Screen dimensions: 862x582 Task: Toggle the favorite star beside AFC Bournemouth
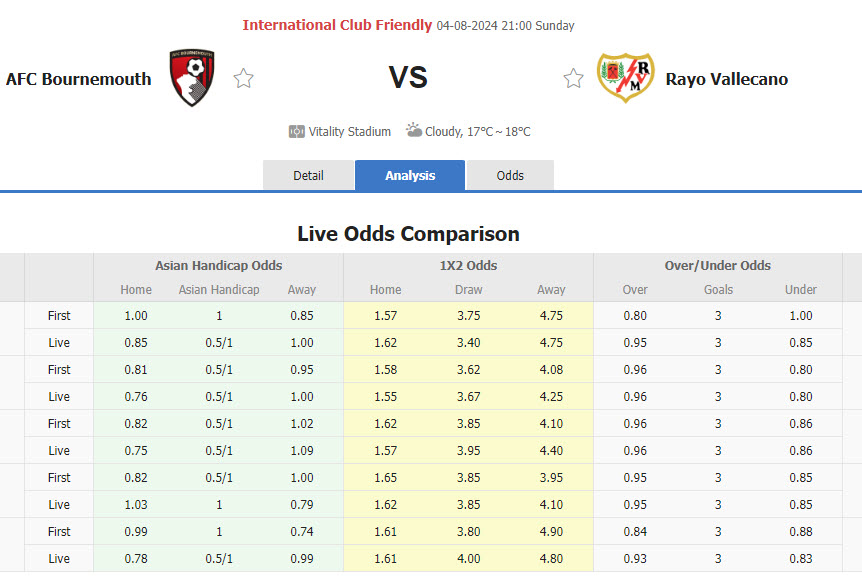(243, 77)
